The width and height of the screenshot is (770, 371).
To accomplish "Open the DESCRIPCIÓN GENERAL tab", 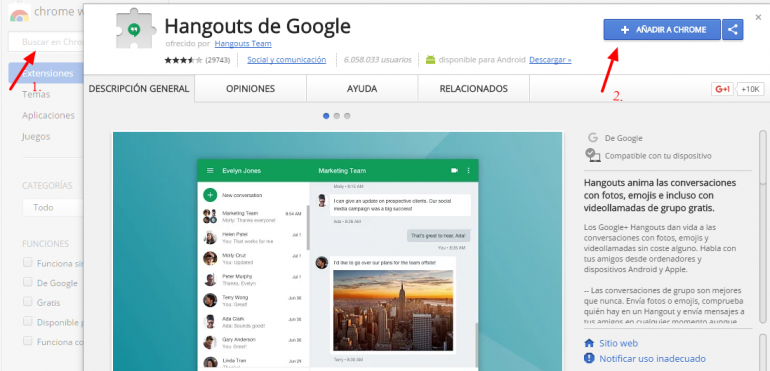I will (139, 89).
